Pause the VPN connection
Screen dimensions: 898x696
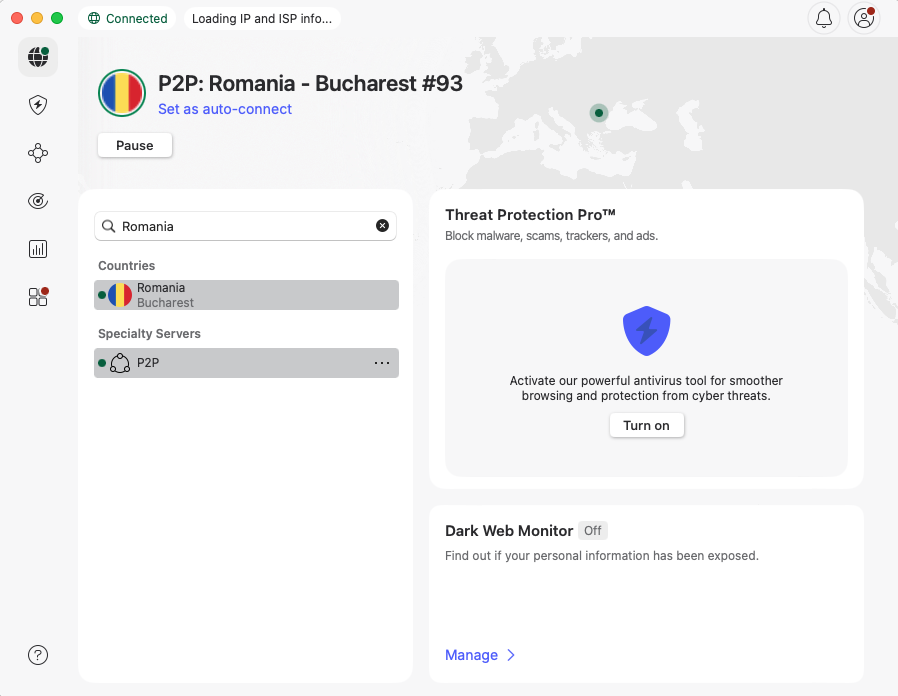point(135,146)
